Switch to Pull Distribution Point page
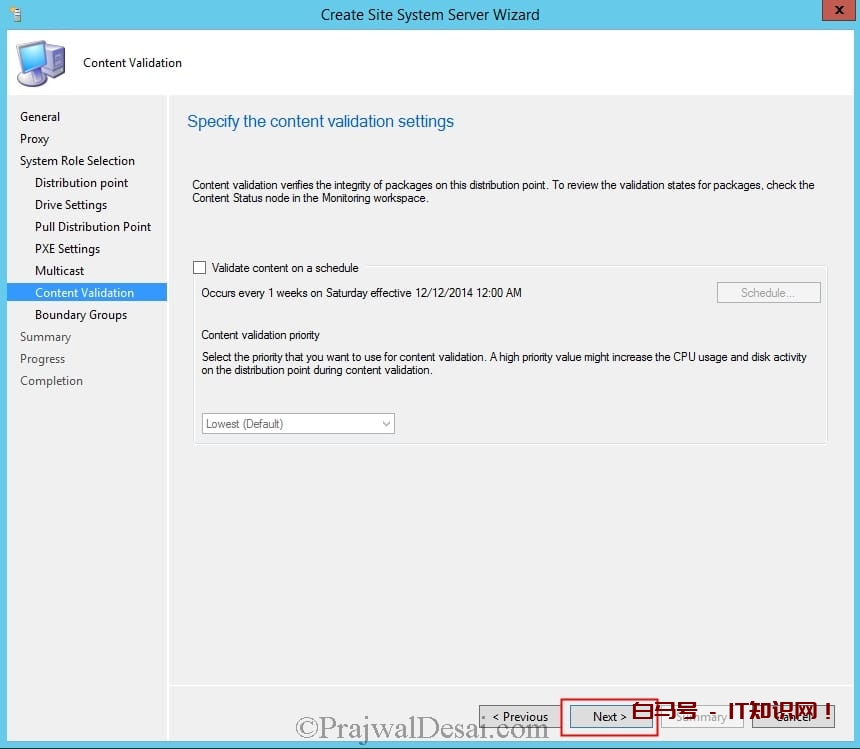 tap(93, 227)
